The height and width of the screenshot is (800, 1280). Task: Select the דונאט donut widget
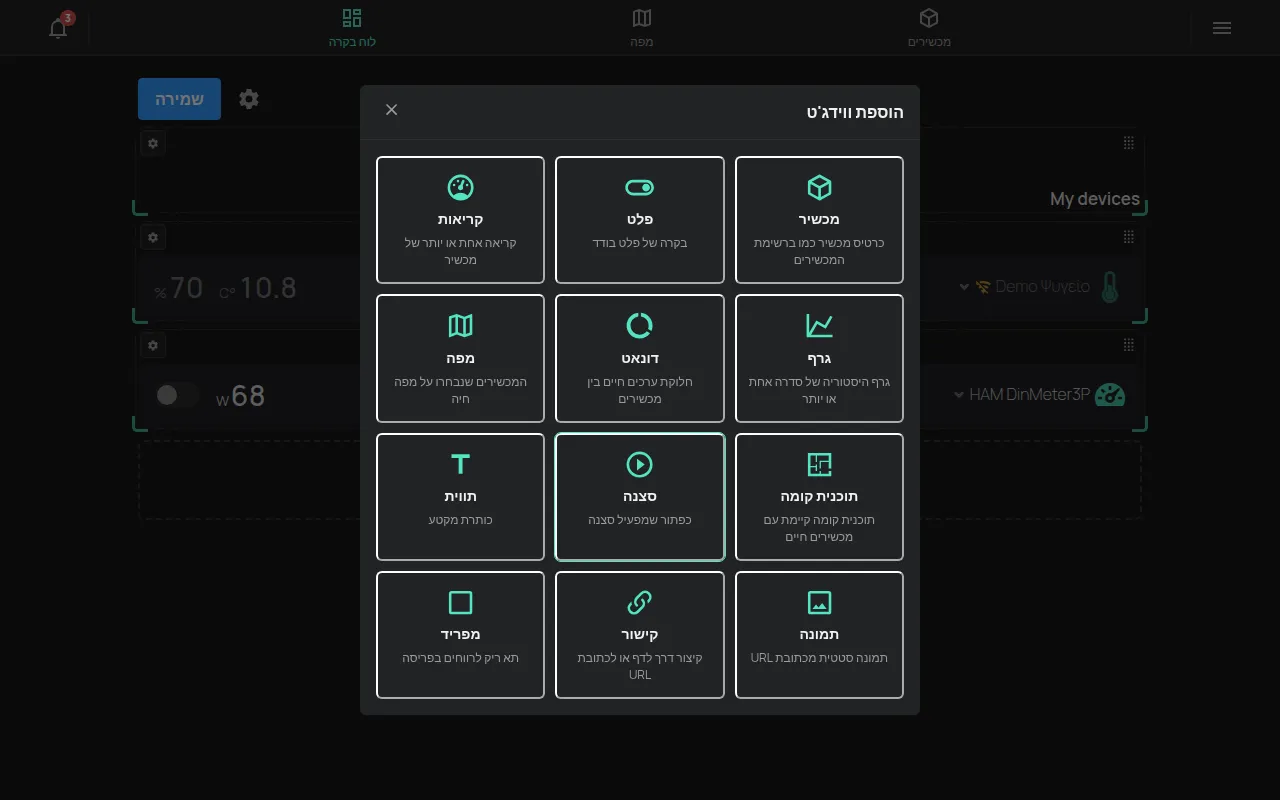[x=640, y=358]
